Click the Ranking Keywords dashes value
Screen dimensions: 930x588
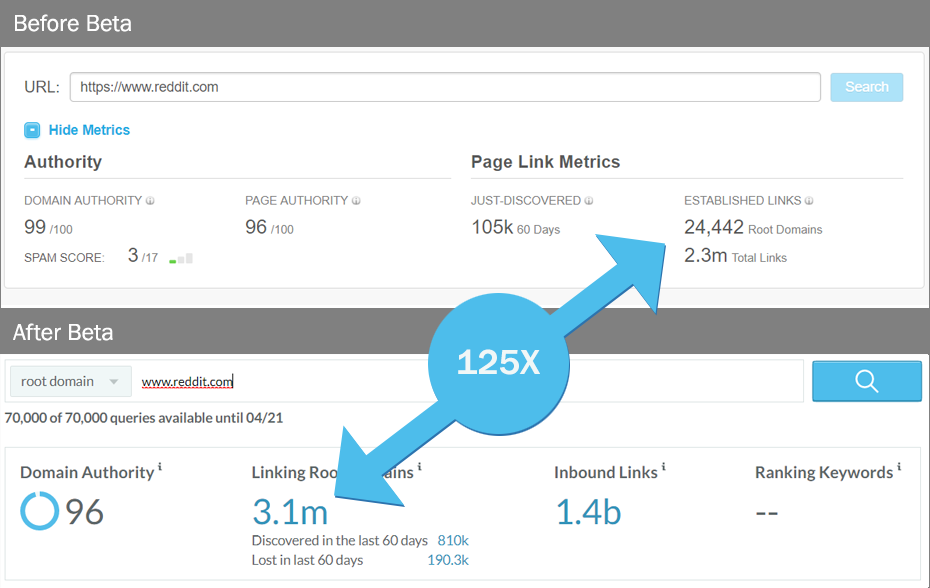[767, 513]
